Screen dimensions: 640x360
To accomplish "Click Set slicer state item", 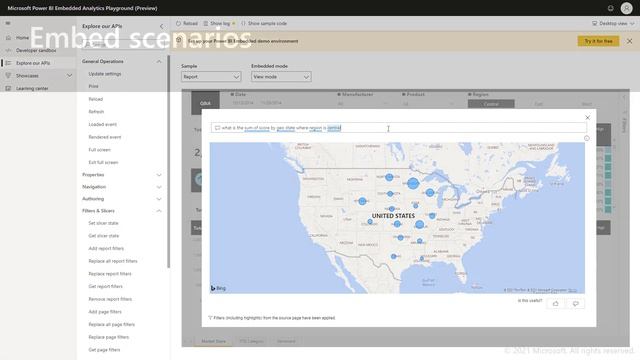I will pos(103,223).
